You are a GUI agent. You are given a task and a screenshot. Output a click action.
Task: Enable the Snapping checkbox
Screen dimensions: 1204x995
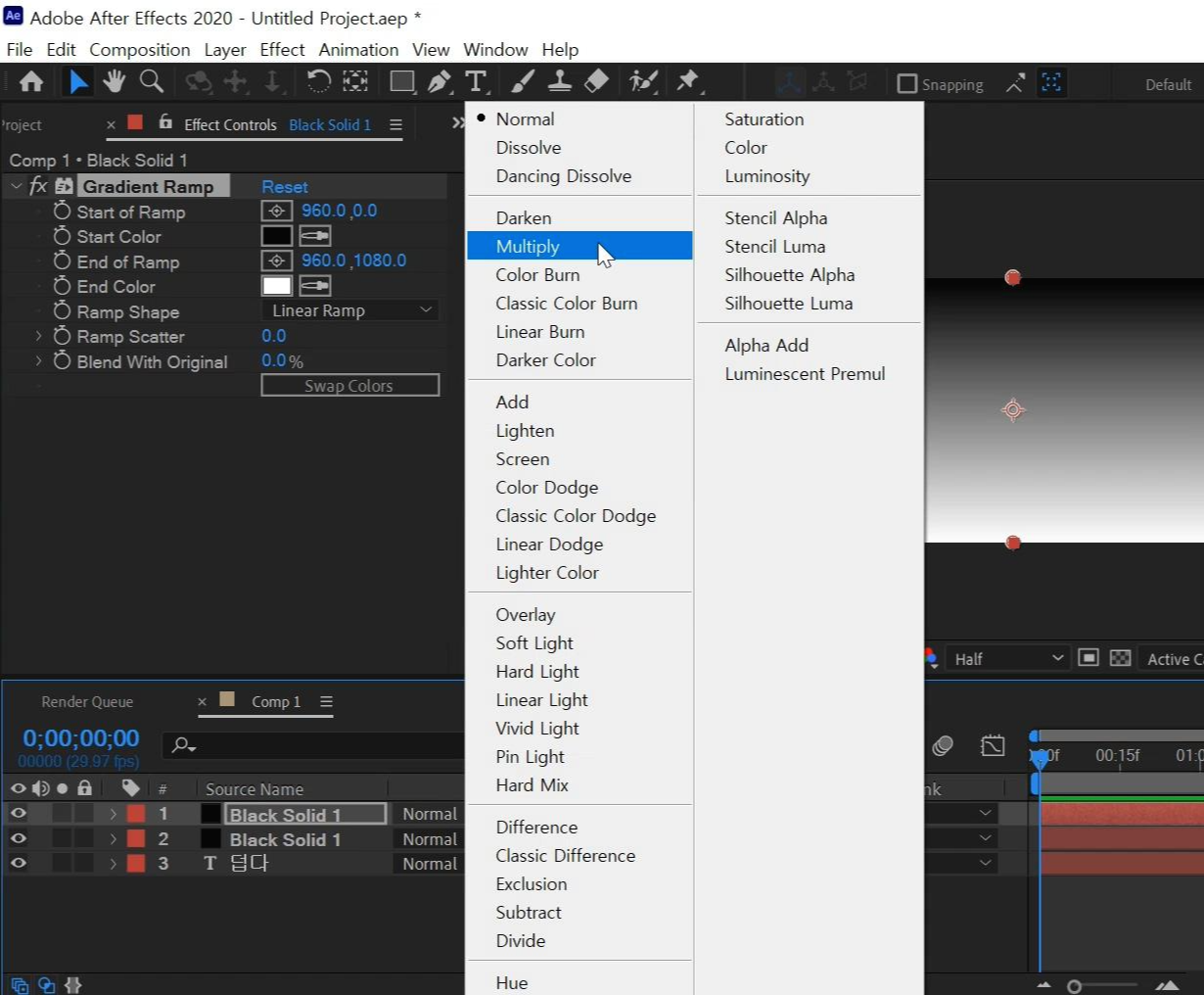[x=907, y=84]
